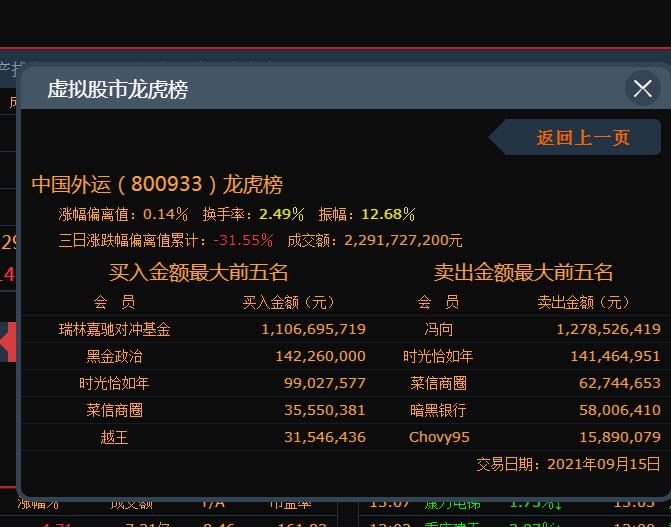This screenshot has height=527, width=671.
Task: Click 菜信商圈 in the sell list
Action: [438, 383]
